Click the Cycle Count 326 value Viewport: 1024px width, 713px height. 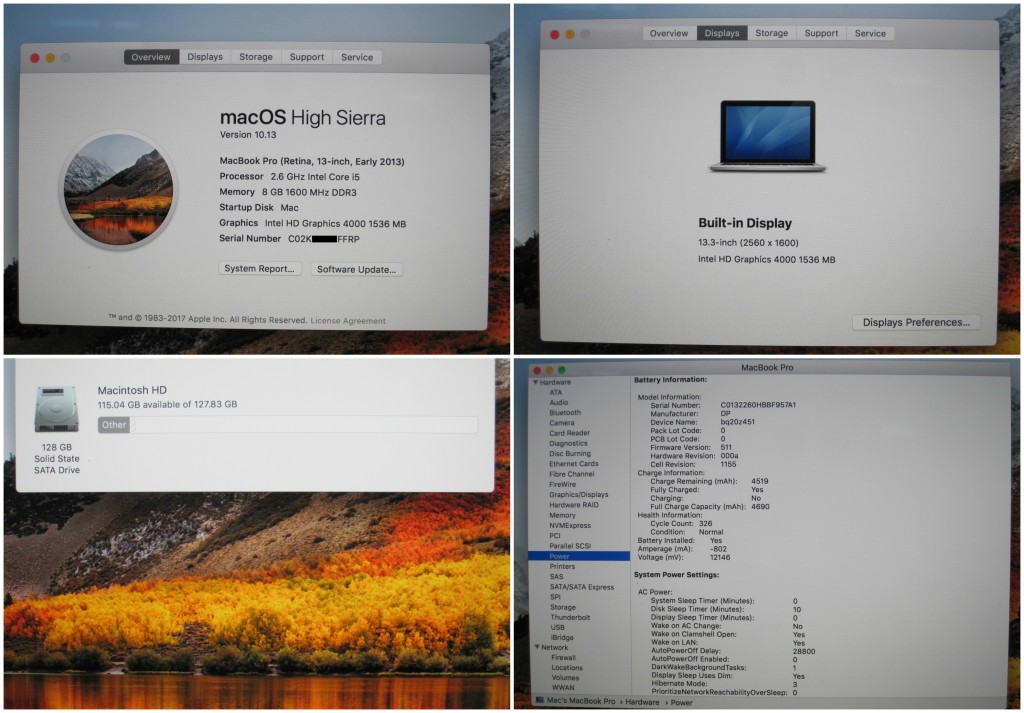tap(705, 524)
